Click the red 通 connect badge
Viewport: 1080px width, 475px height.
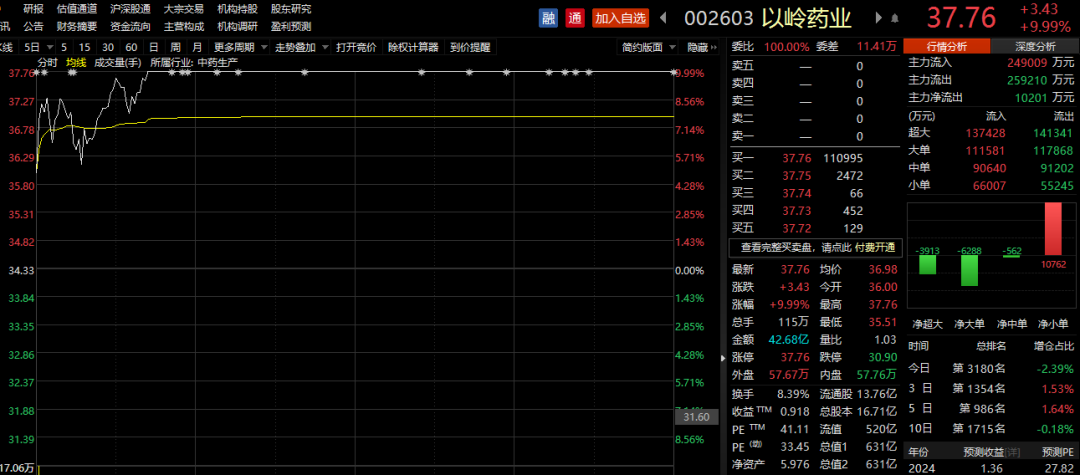coord(575,17)
